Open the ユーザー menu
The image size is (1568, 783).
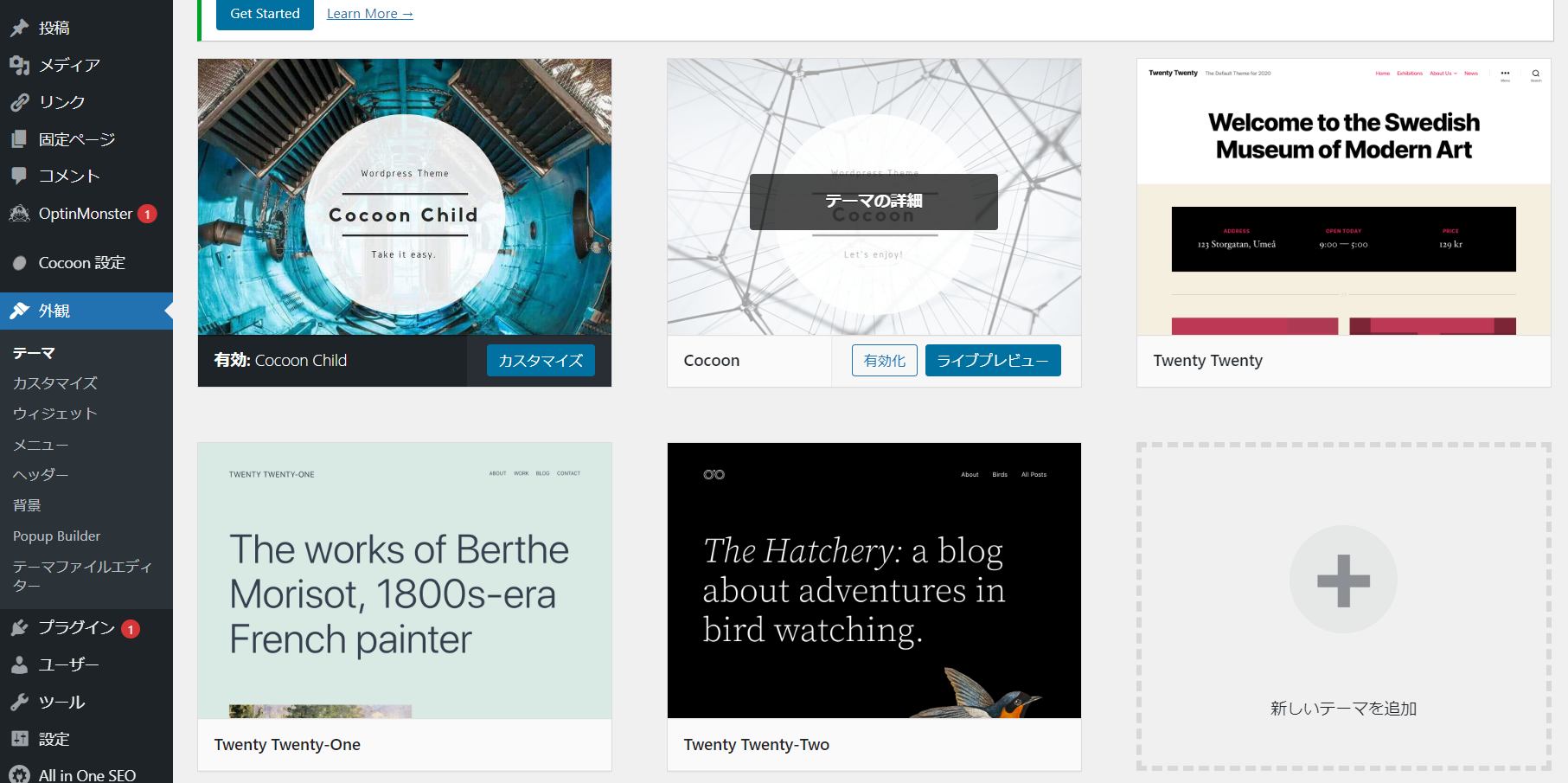[86, 664]
